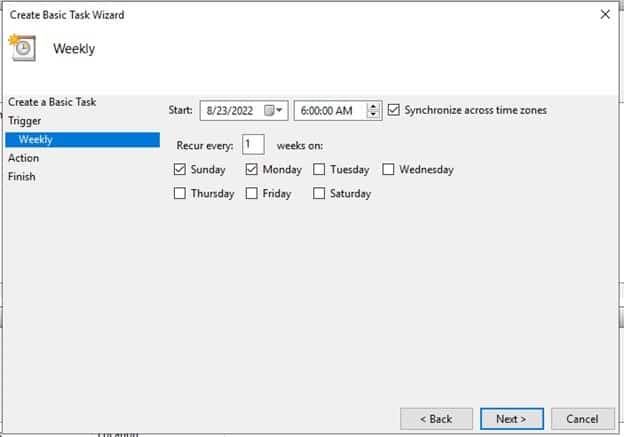Uncheck the Sunday checkbox
Image resolution: width=624 pixels, height=437 pixels.
click(x=180, y=170)
